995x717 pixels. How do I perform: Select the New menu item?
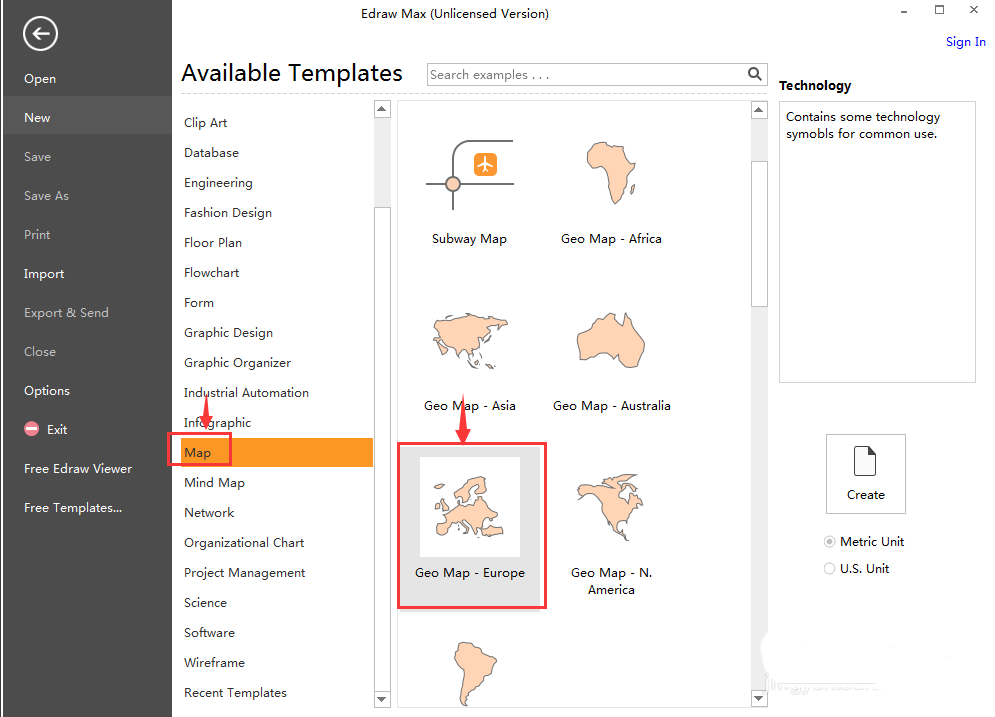pos(87,117)
